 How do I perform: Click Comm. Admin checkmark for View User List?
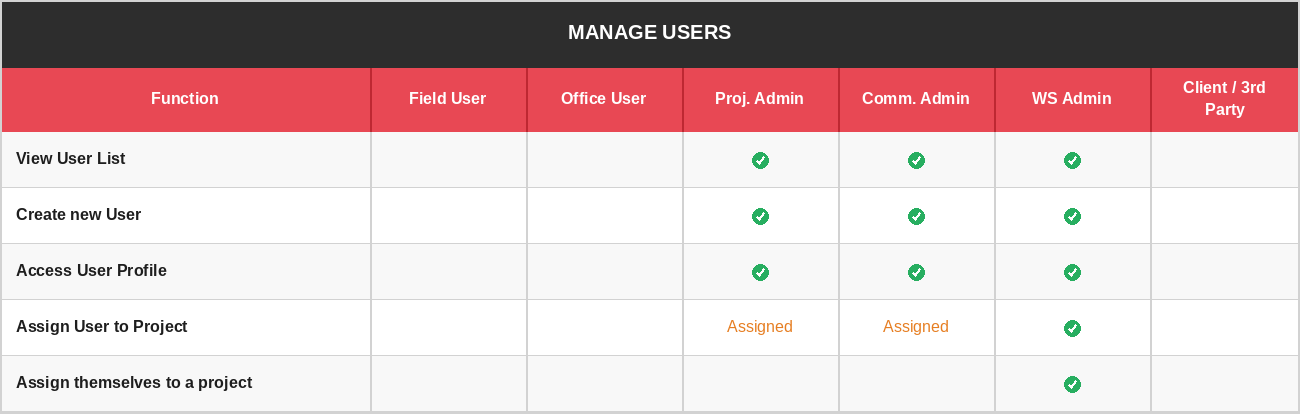point(916,160)
